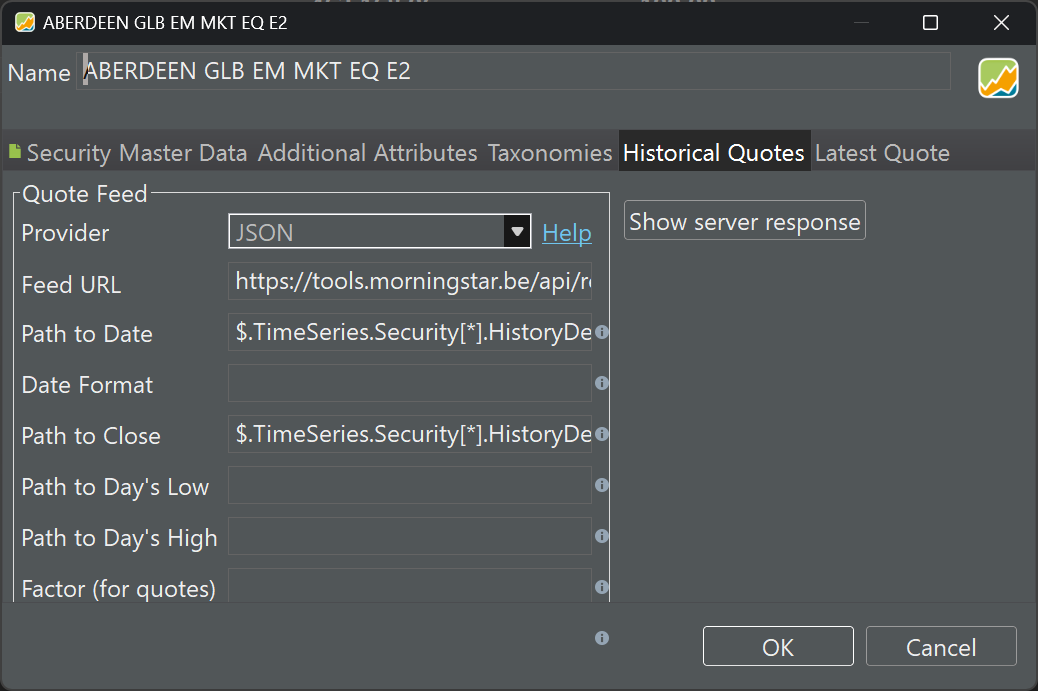Open the Provider dropdown showing JSON

point(379,232)
